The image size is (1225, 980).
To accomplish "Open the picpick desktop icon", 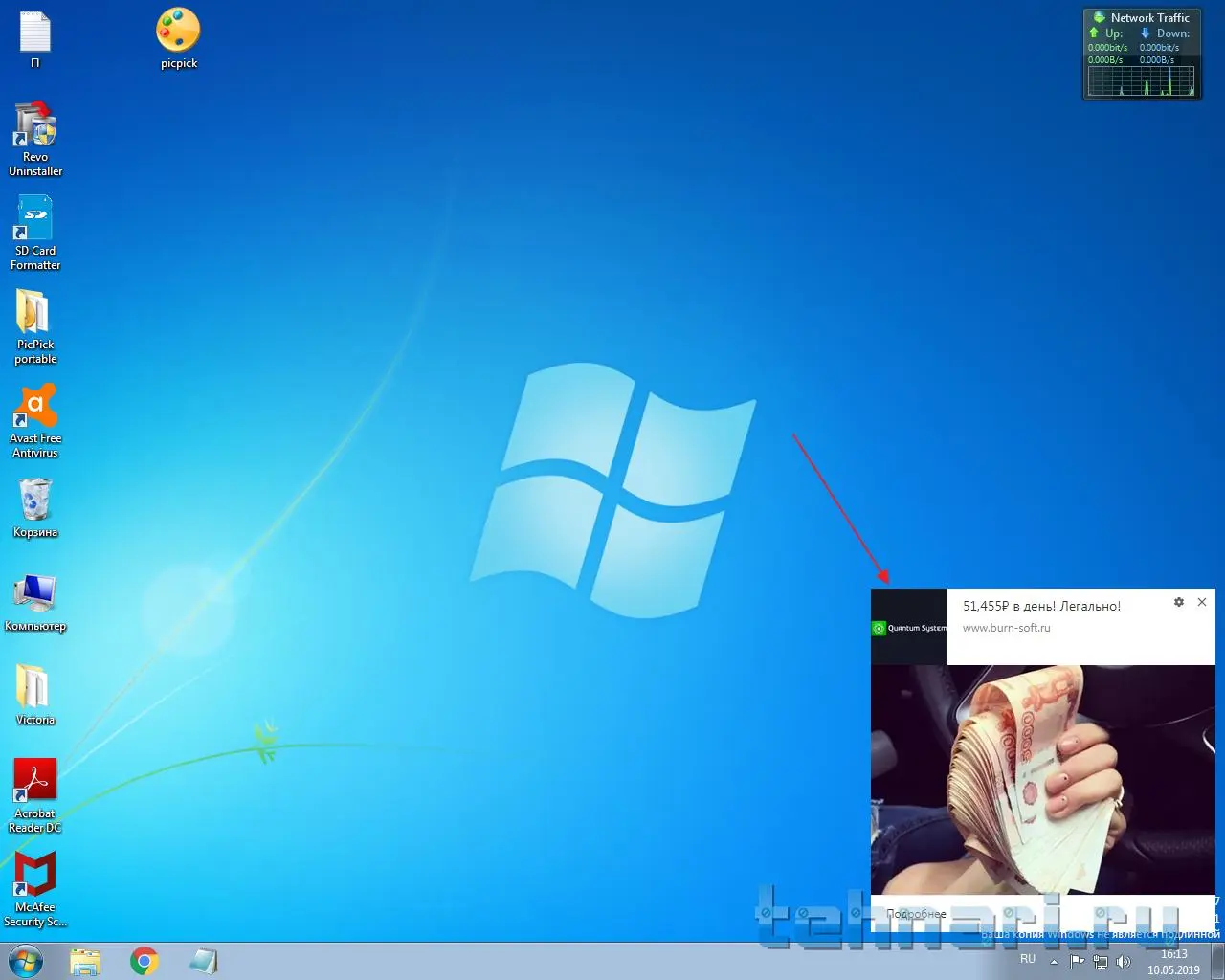I will point(178,33).
